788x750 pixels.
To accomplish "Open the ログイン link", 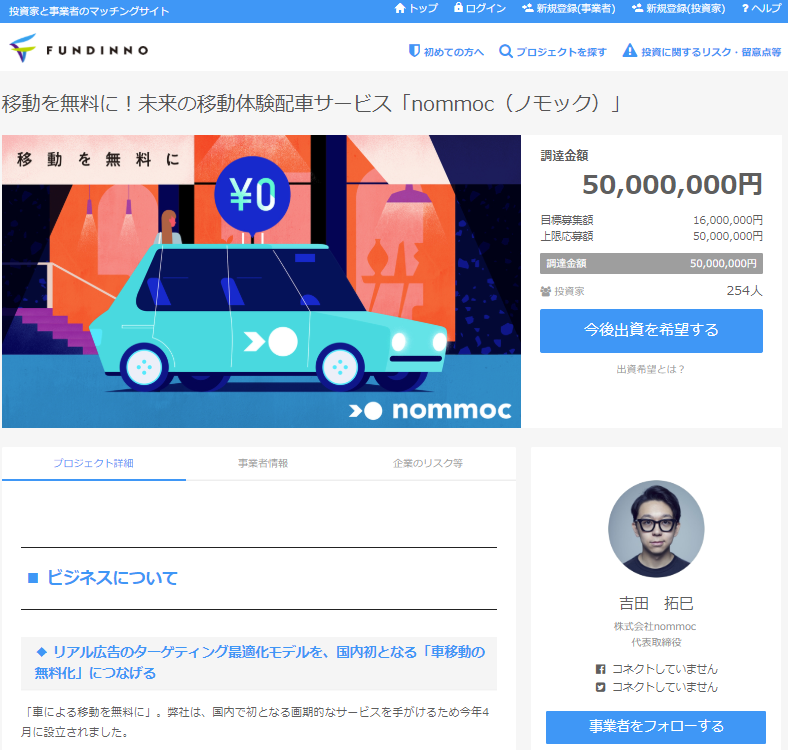I will (480, 8).
